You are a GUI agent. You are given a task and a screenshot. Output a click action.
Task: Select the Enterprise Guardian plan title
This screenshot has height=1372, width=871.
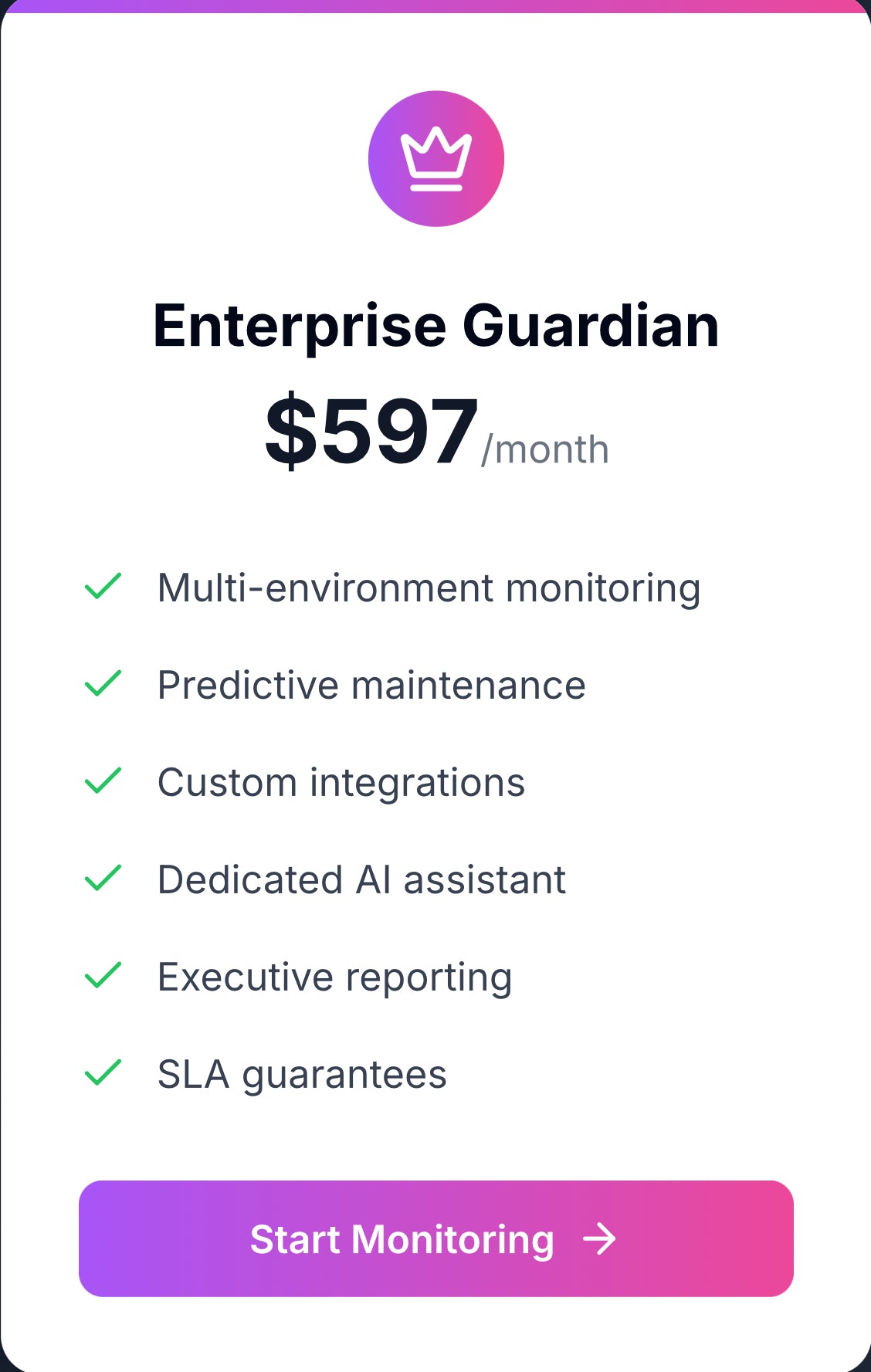[435, 327]
